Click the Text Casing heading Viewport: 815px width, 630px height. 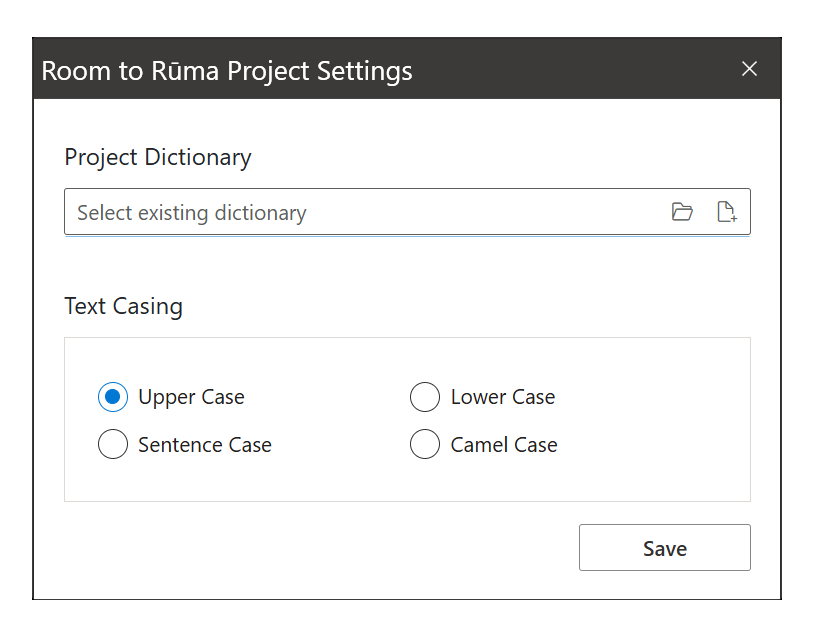(123, 306)
